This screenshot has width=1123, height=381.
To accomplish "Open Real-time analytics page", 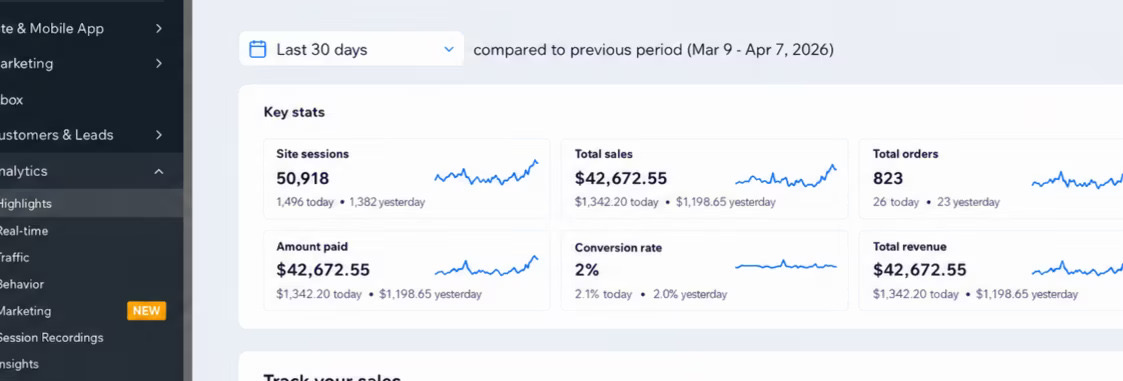I will (91, 231).
